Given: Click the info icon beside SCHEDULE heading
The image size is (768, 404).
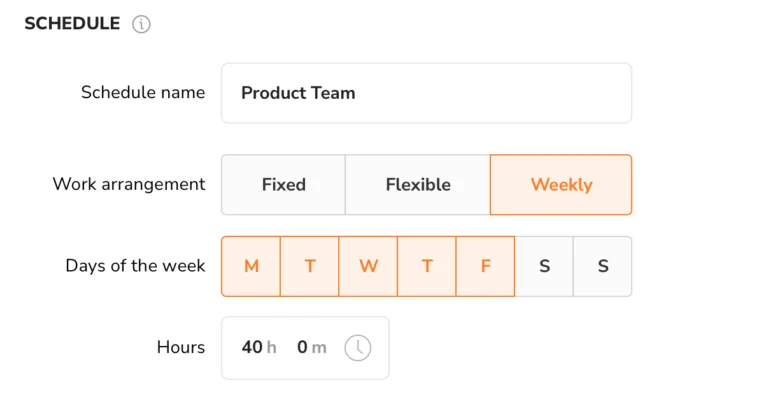Looking at the screenshot, I should click(141, 24).
